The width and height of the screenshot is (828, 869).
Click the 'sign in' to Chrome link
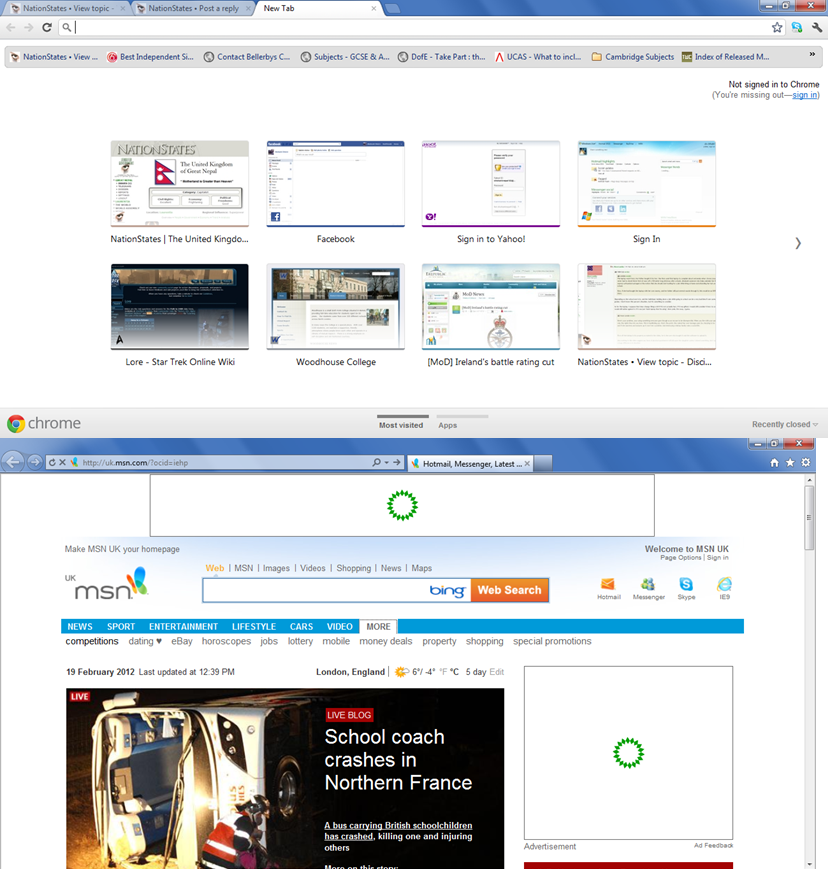coord(805,95)
